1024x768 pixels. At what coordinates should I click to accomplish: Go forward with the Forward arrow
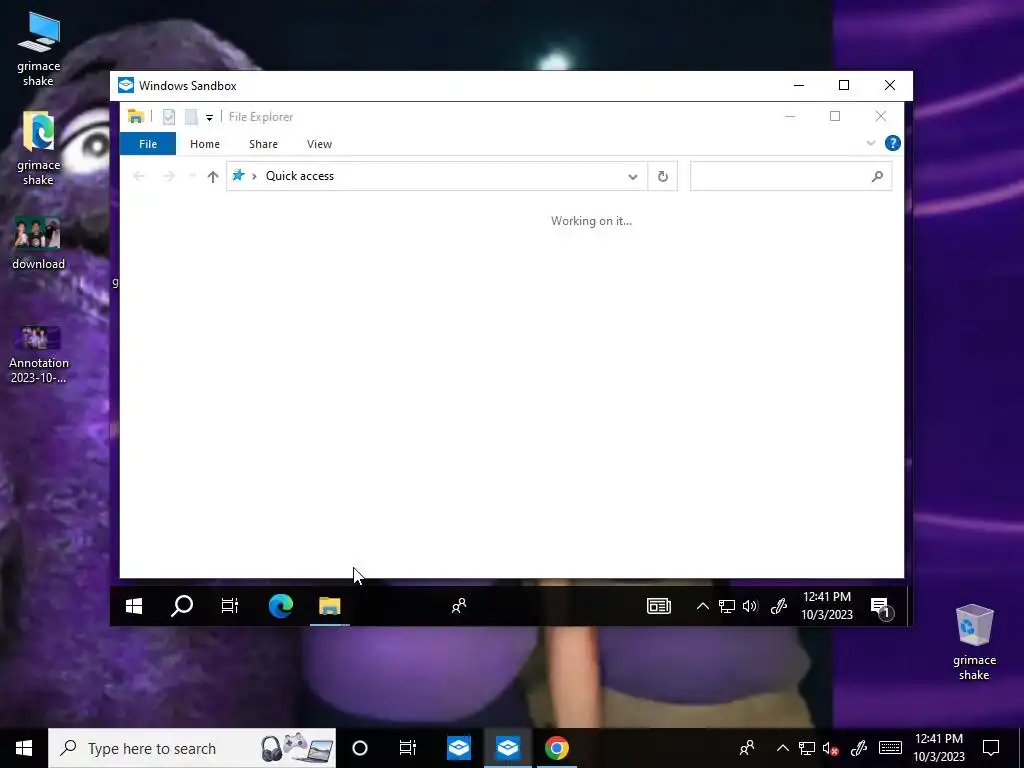coord(168,176)
